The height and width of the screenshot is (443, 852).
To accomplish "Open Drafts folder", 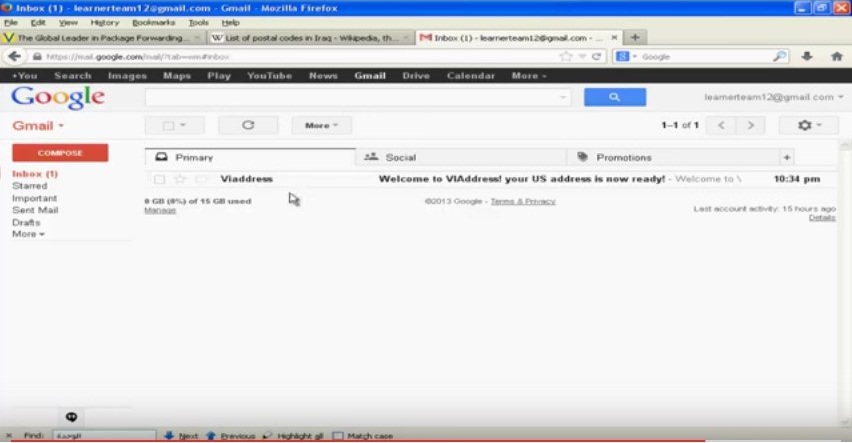I will [26, 222].
